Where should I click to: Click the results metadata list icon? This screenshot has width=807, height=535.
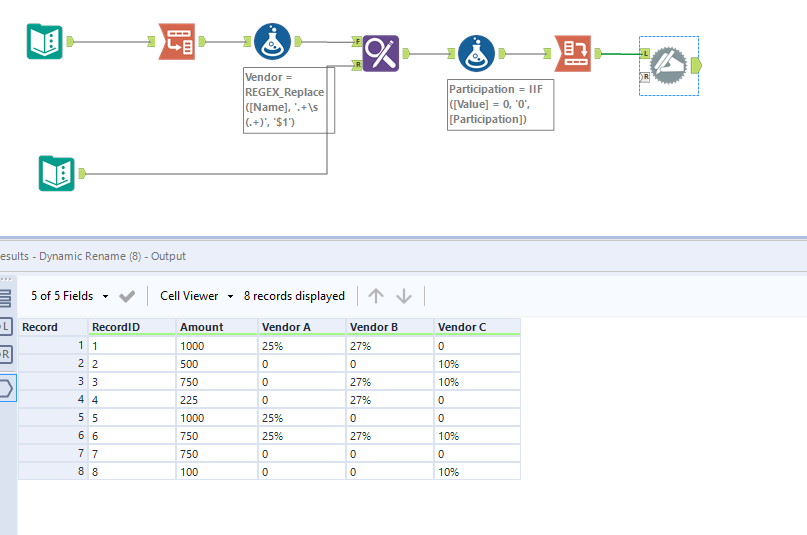tap(6, 297)
